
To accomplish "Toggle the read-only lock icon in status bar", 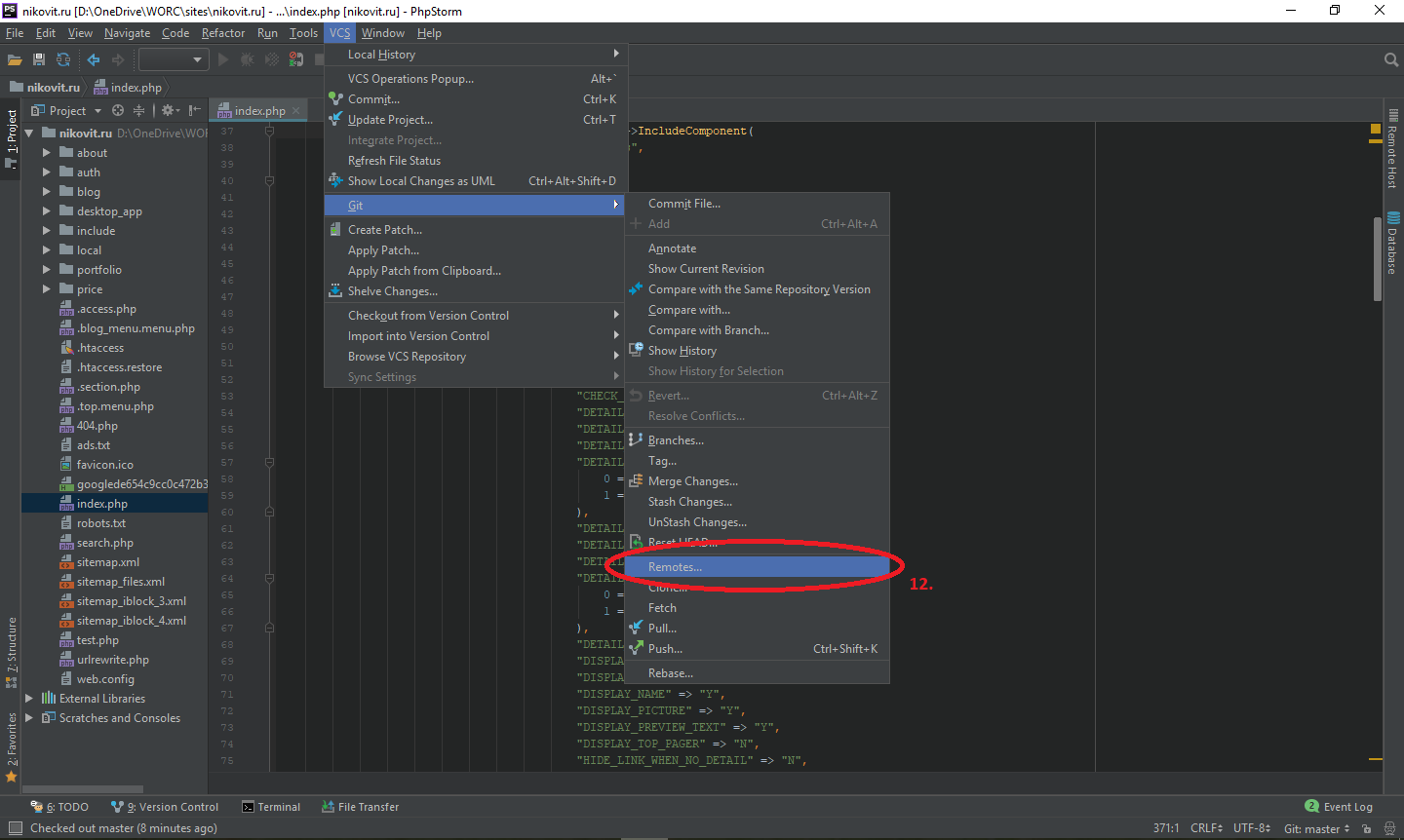I will pos(1367,828).
